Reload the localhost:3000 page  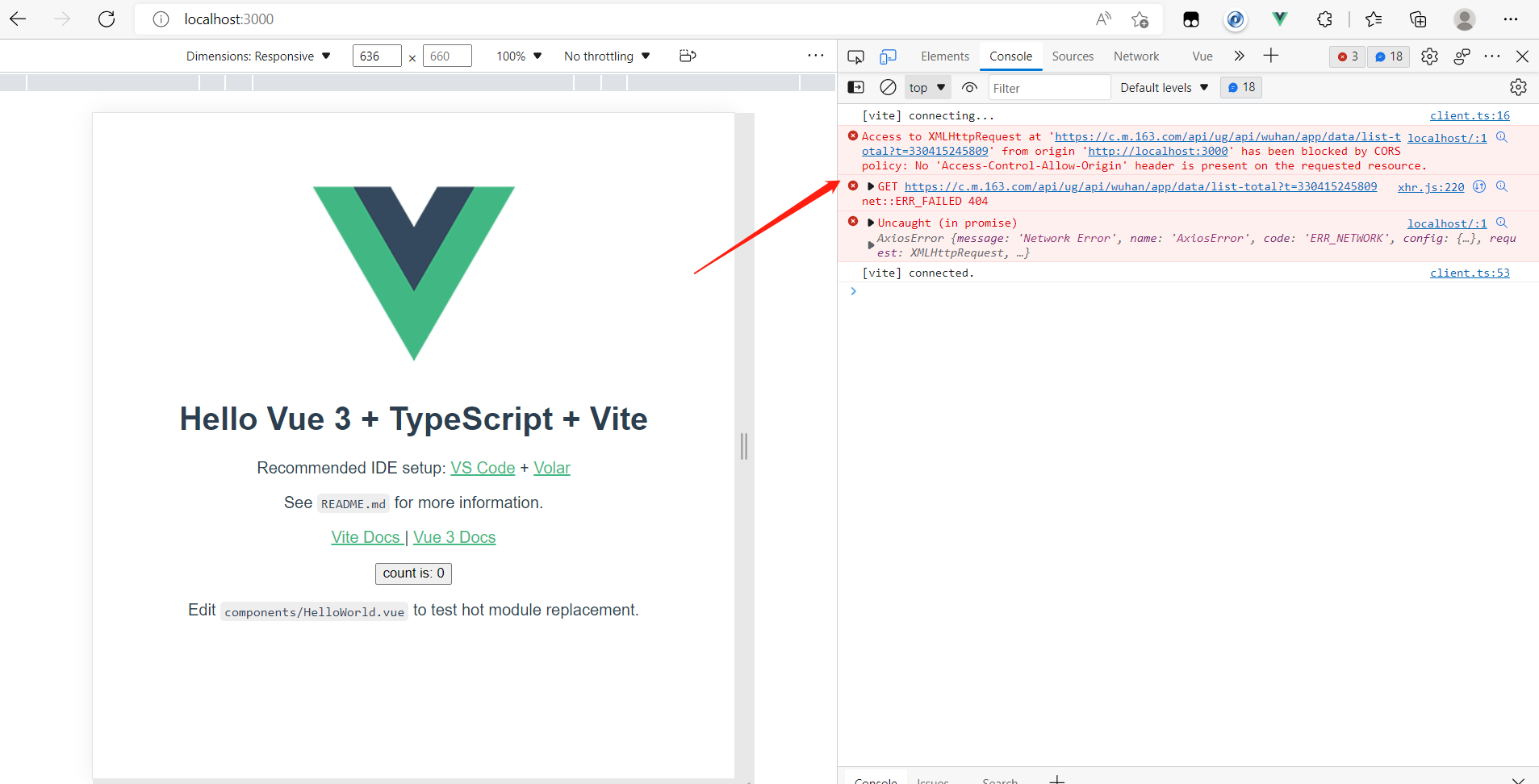coord(107,19)
